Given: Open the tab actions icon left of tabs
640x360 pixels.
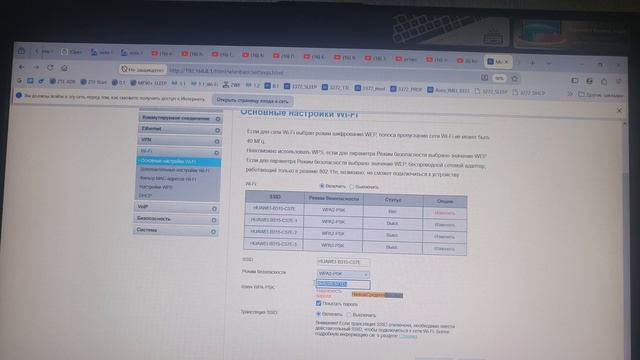Looking at the screenshot, I should point(21,51).
